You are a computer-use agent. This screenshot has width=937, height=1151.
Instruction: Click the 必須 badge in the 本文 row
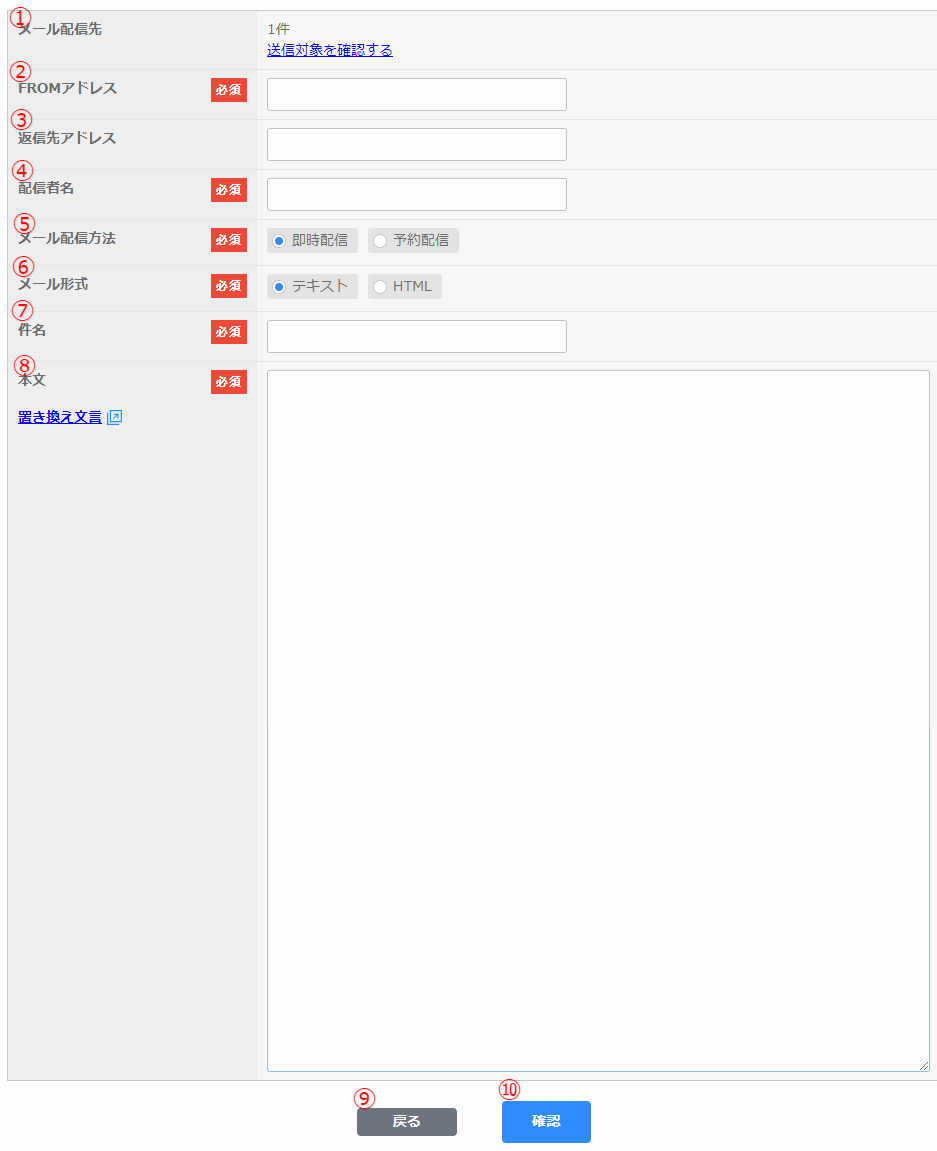pyautogui.click(x=229, y=382)
